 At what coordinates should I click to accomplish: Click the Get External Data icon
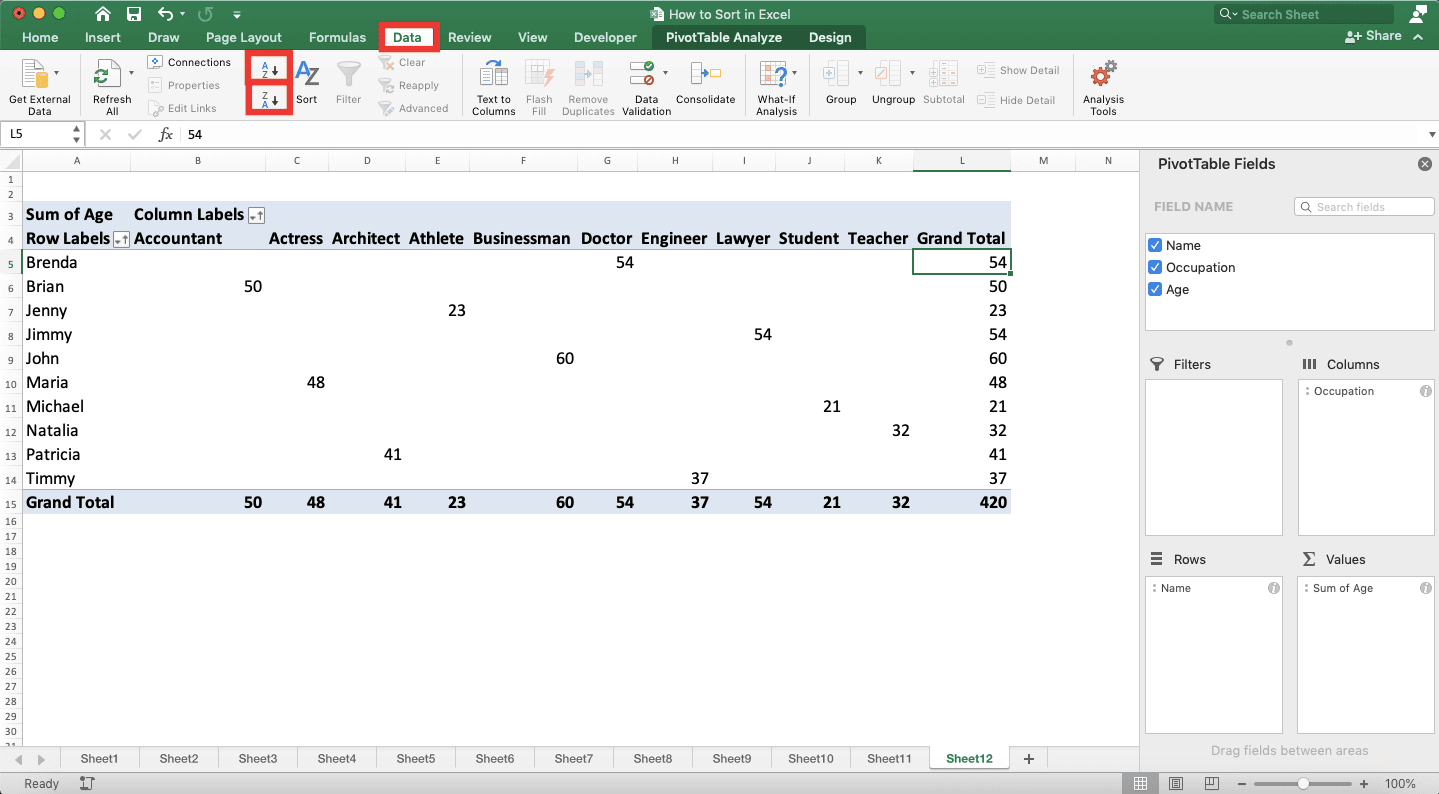click(35, 74)
